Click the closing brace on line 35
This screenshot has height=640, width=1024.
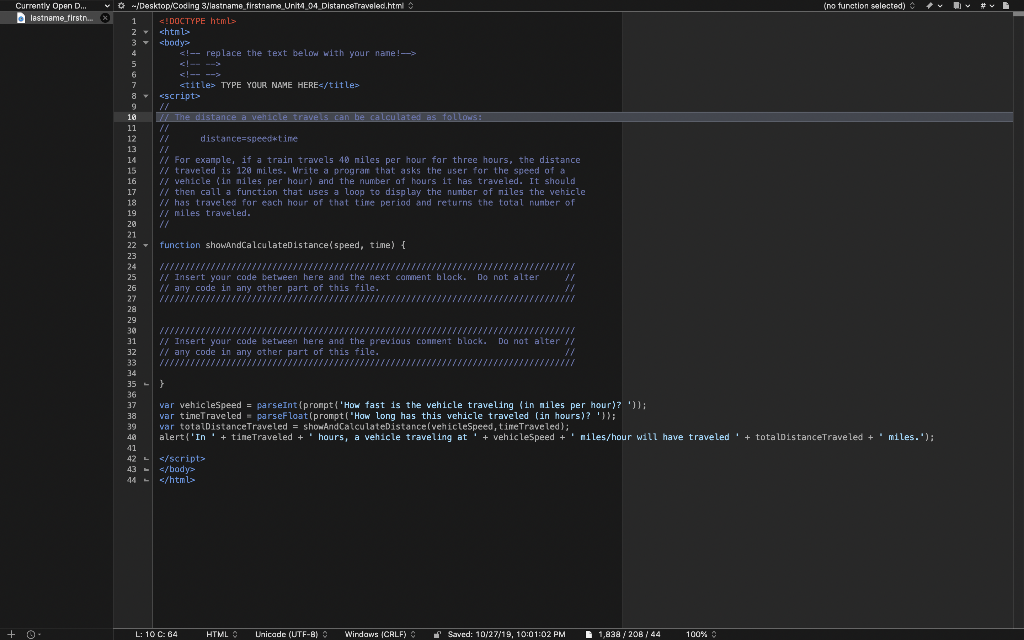[162, 384]
